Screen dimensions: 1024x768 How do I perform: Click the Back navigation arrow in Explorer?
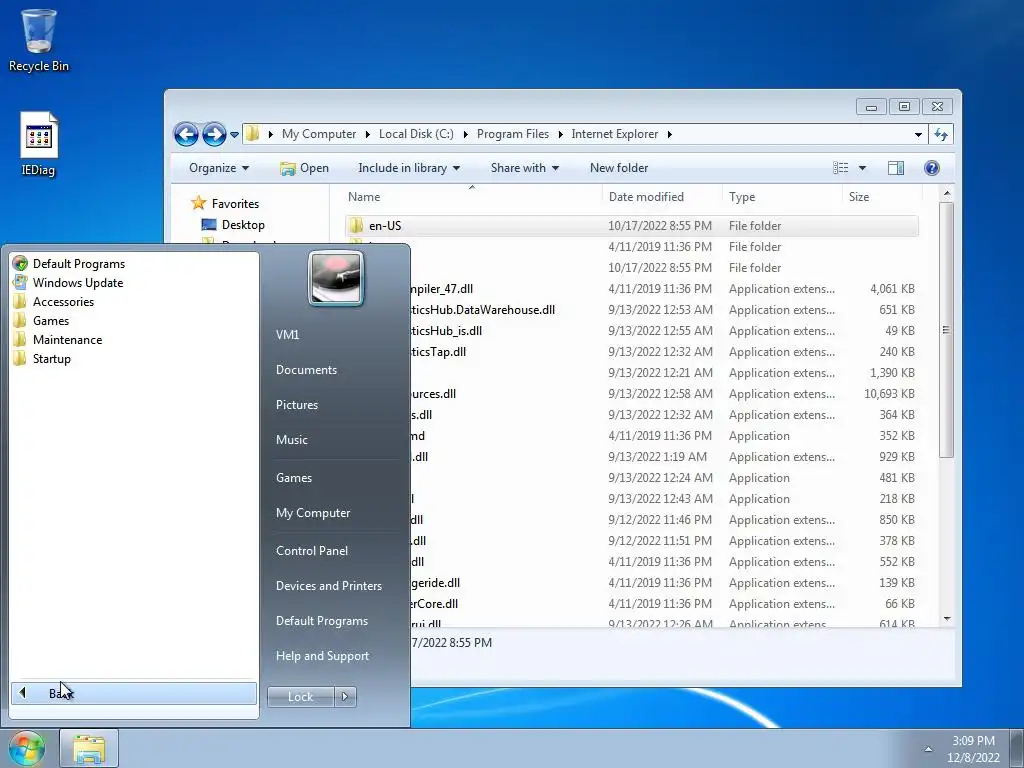point(186,135)
